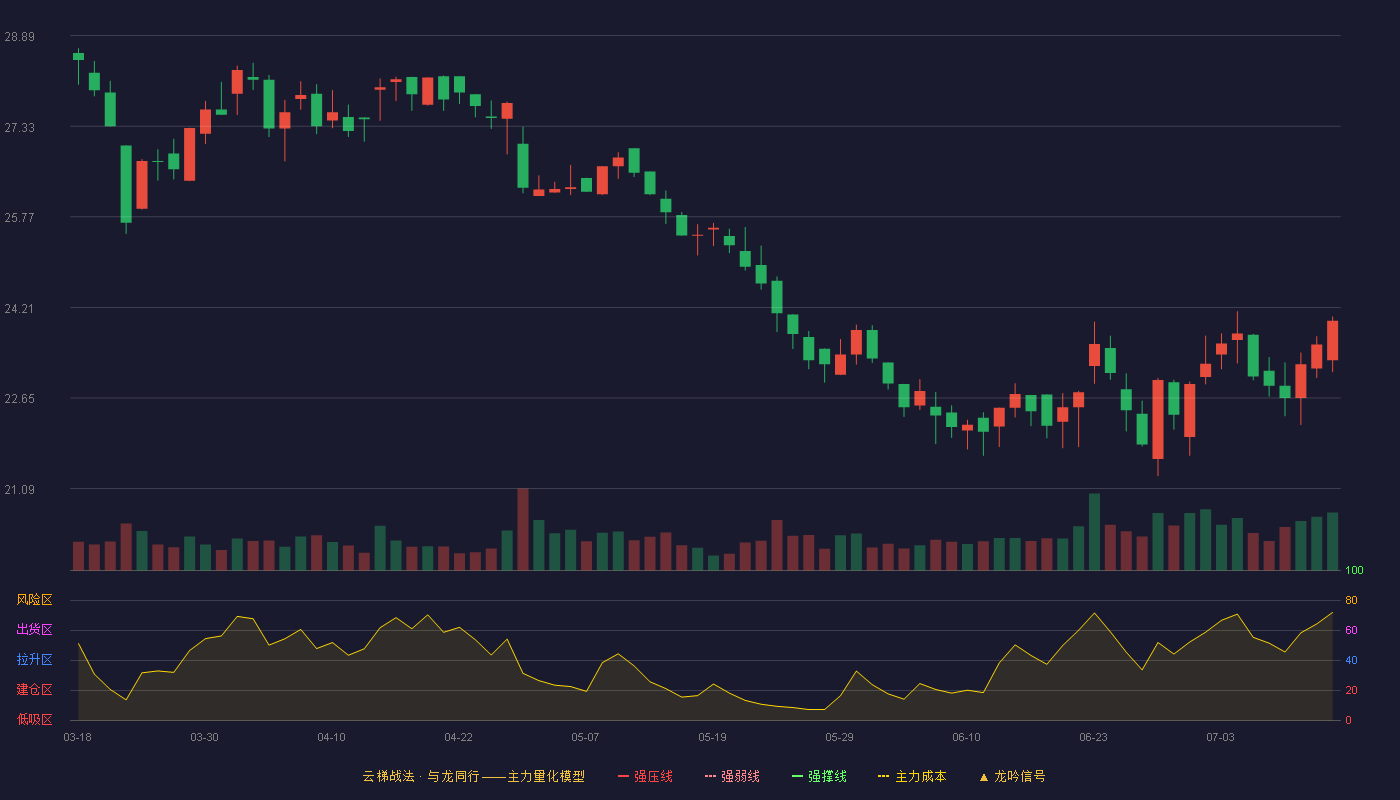Viewport: 1400px width, 800px height.
Task: Click the 05-19 date label
Action: pyautogui.click(x=712, y=737)
